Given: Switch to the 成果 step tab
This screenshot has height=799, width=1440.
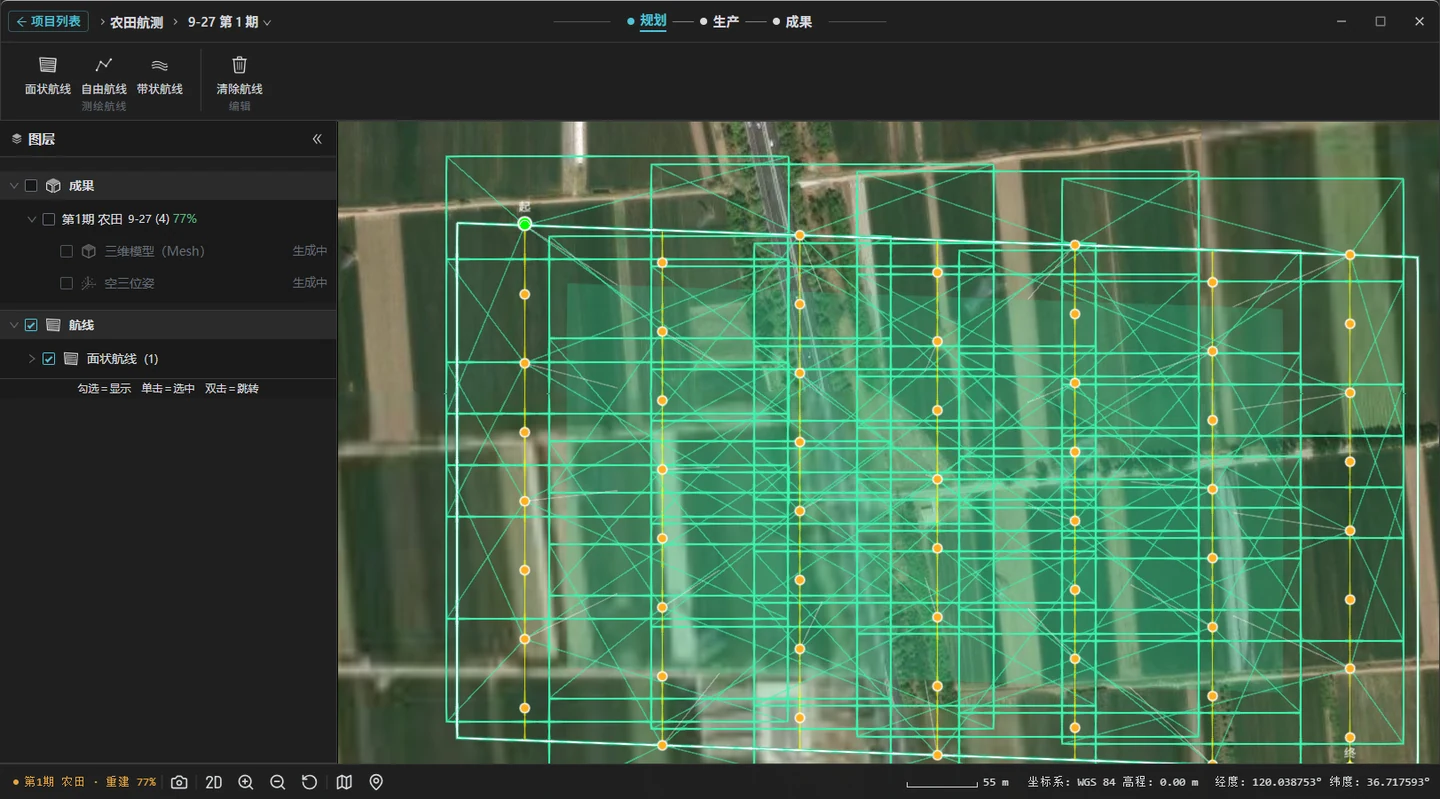Looking at the screenshot, I should 798,21.
